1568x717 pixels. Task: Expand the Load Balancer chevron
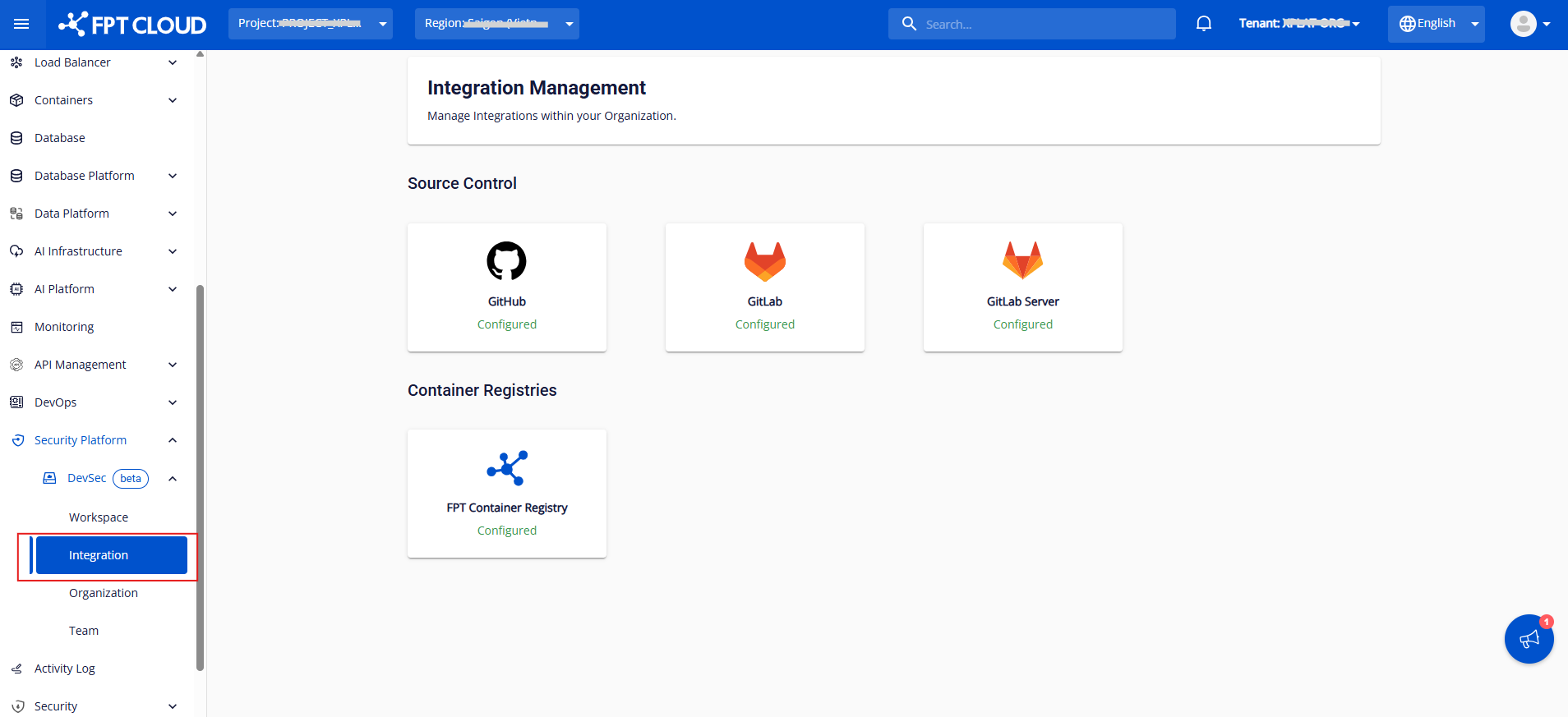tap(173, 62)
